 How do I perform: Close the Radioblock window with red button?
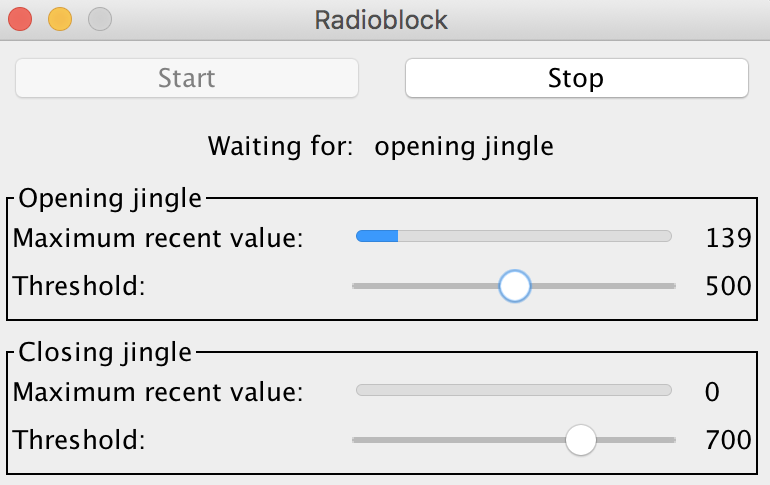pos(20,19)
